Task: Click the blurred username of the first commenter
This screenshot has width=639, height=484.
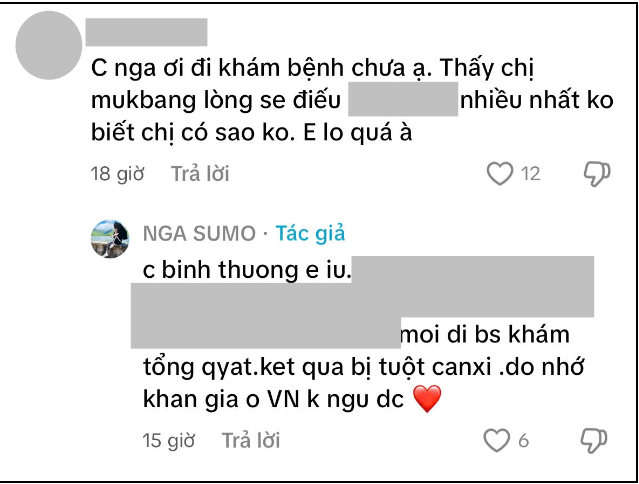Action: pyautogui.click(x=146, y=32)
